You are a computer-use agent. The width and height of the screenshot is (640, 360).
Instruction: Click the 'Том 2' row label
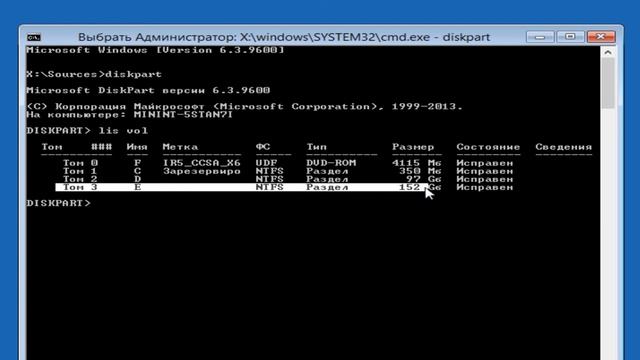click(x=80, y=179)
